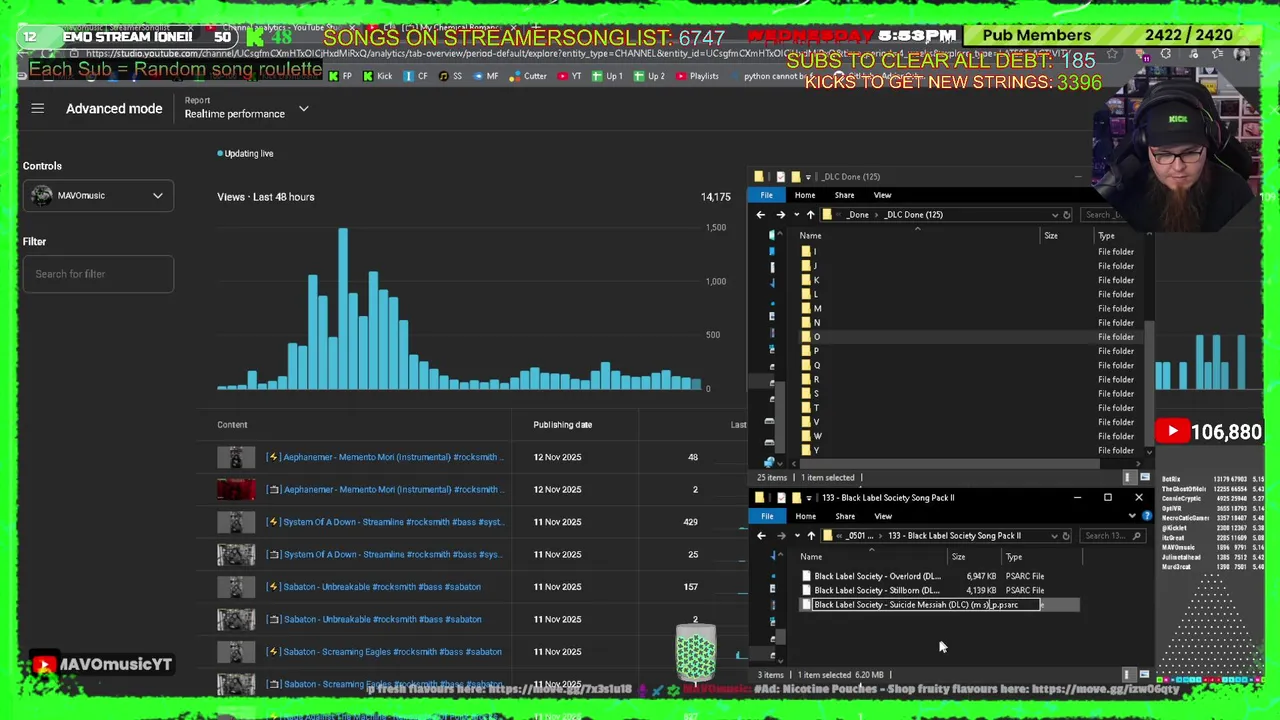Sort table by Publishing date column
This screenshot has width=1280, height=720.
tap(562, 425)
